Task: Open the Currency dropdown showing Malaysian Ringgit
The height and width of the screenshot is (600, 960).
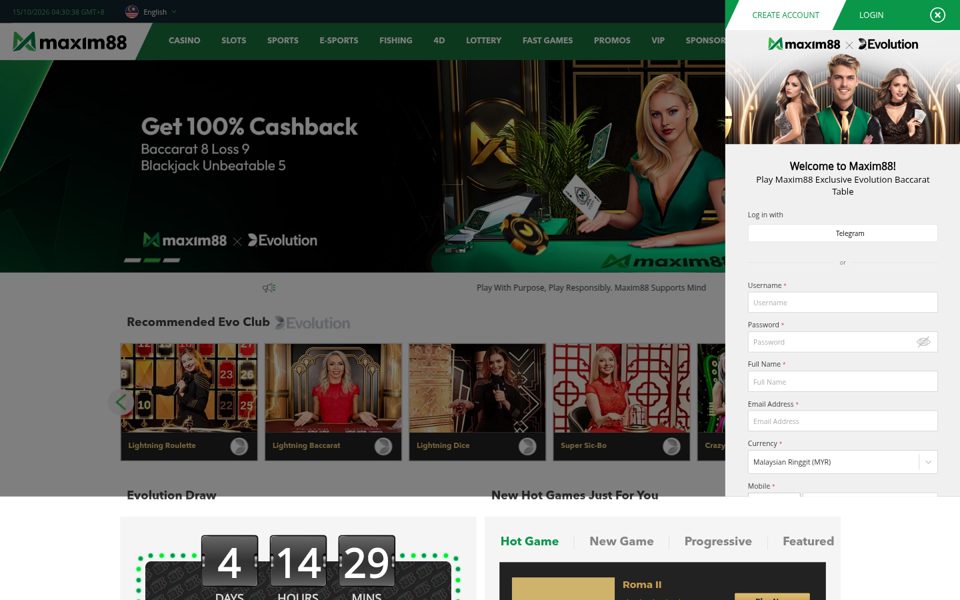Action: point(842,462)
